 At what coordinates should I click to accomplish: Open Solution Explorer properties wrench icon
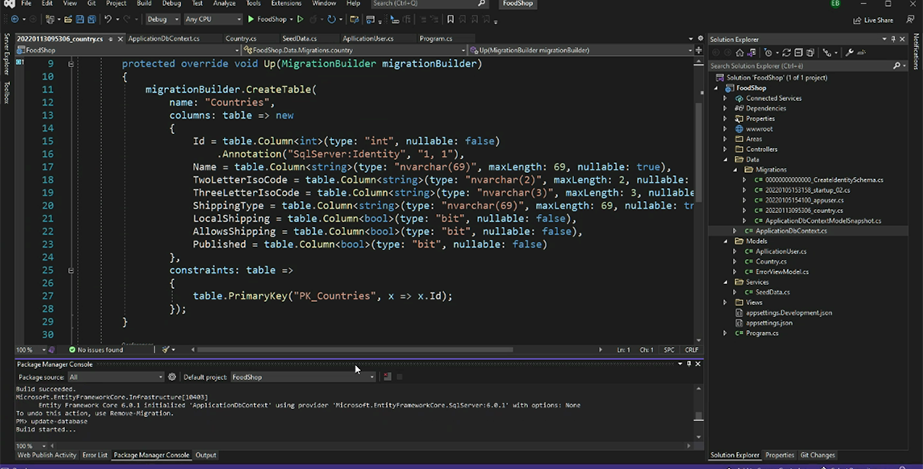point(849,53)
